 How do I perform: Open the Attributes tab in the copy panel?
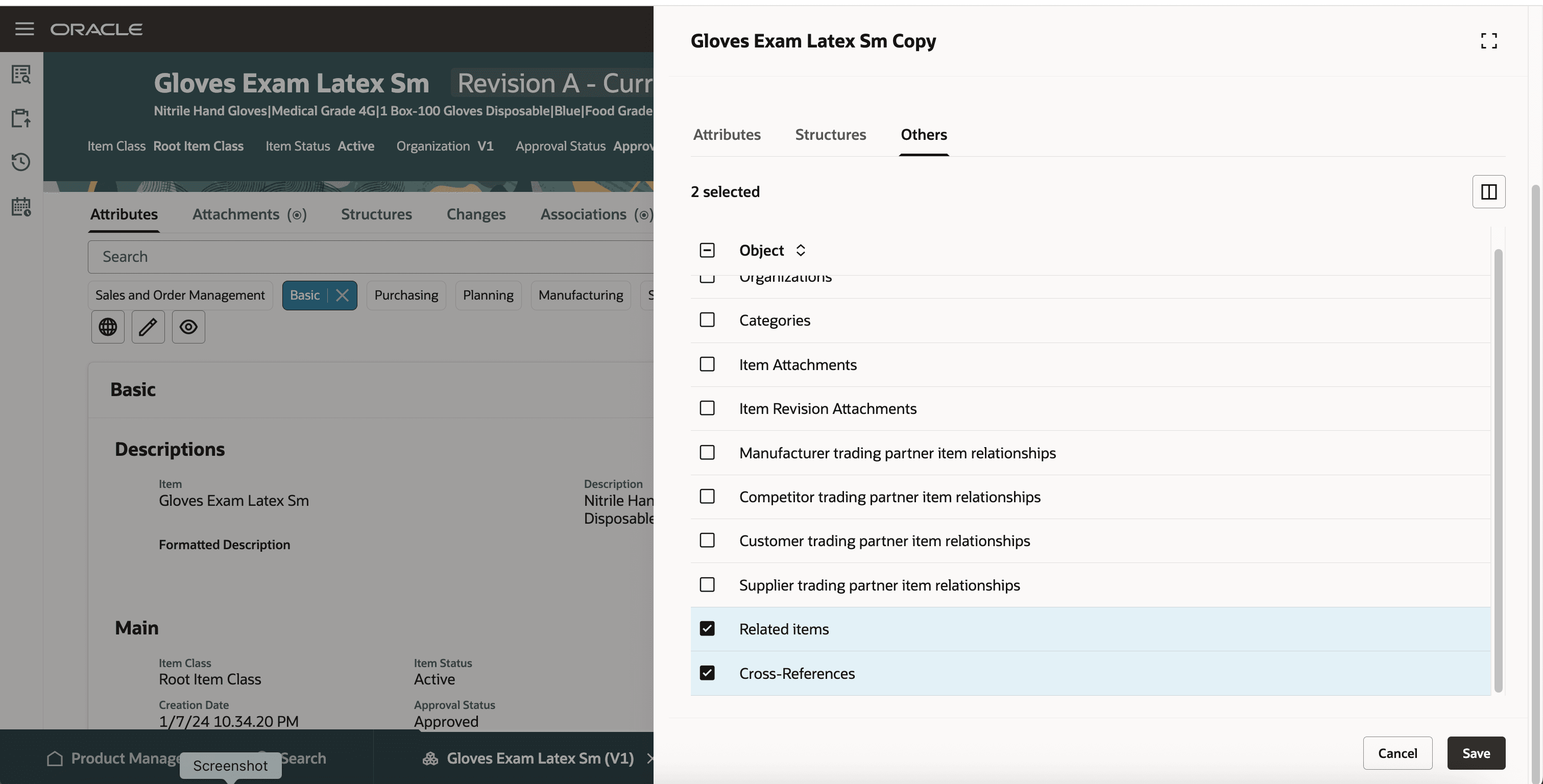pos(727,135)
